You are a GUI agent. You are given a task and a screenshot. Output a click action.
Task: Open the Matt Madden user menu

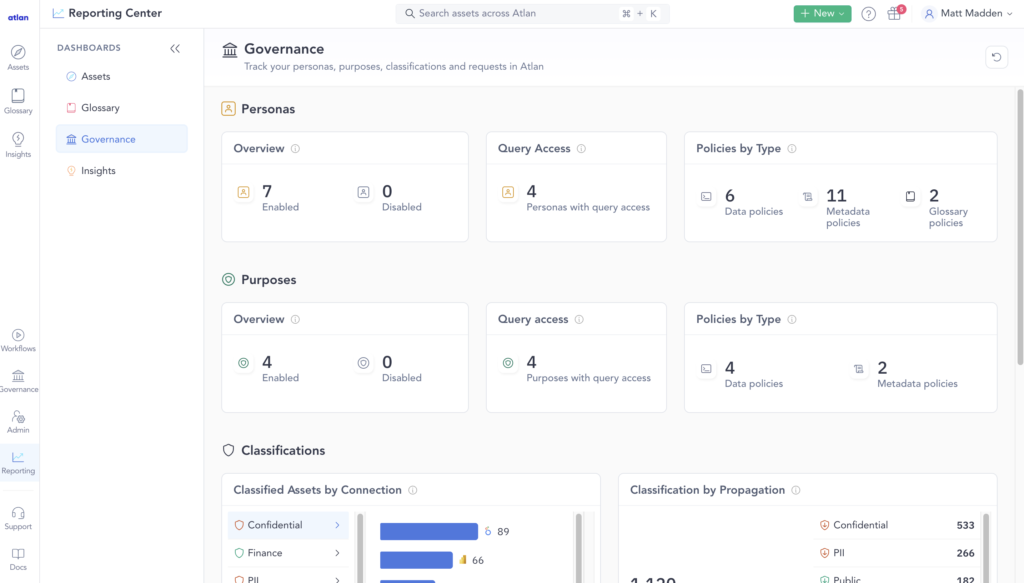(x=967, y=14)
